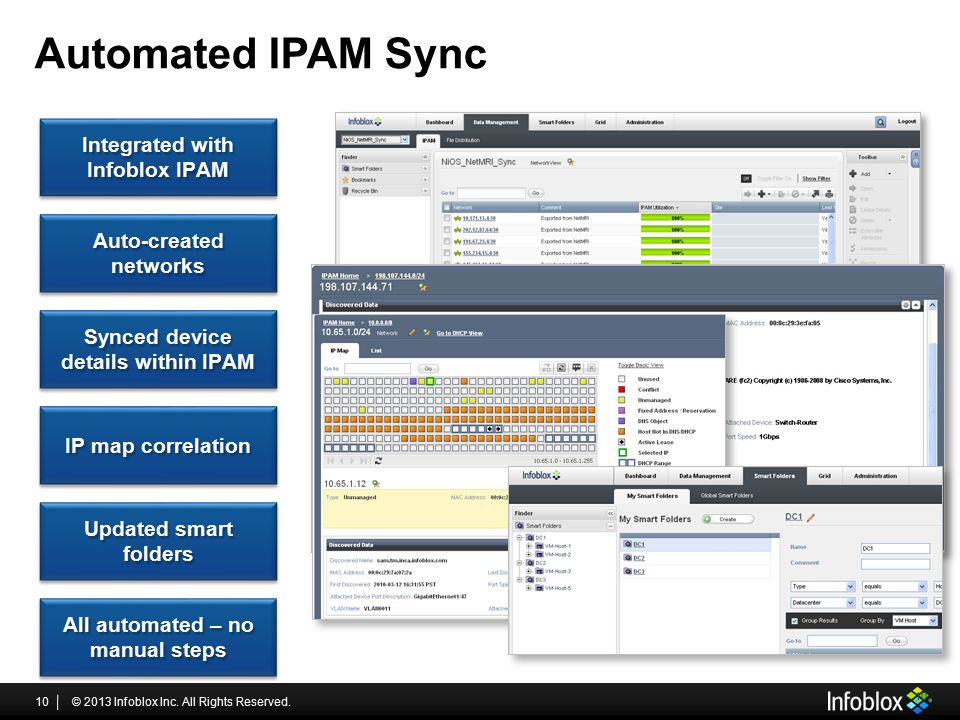Switch to the List tab beside IP Map

click(x=376, y=351)
